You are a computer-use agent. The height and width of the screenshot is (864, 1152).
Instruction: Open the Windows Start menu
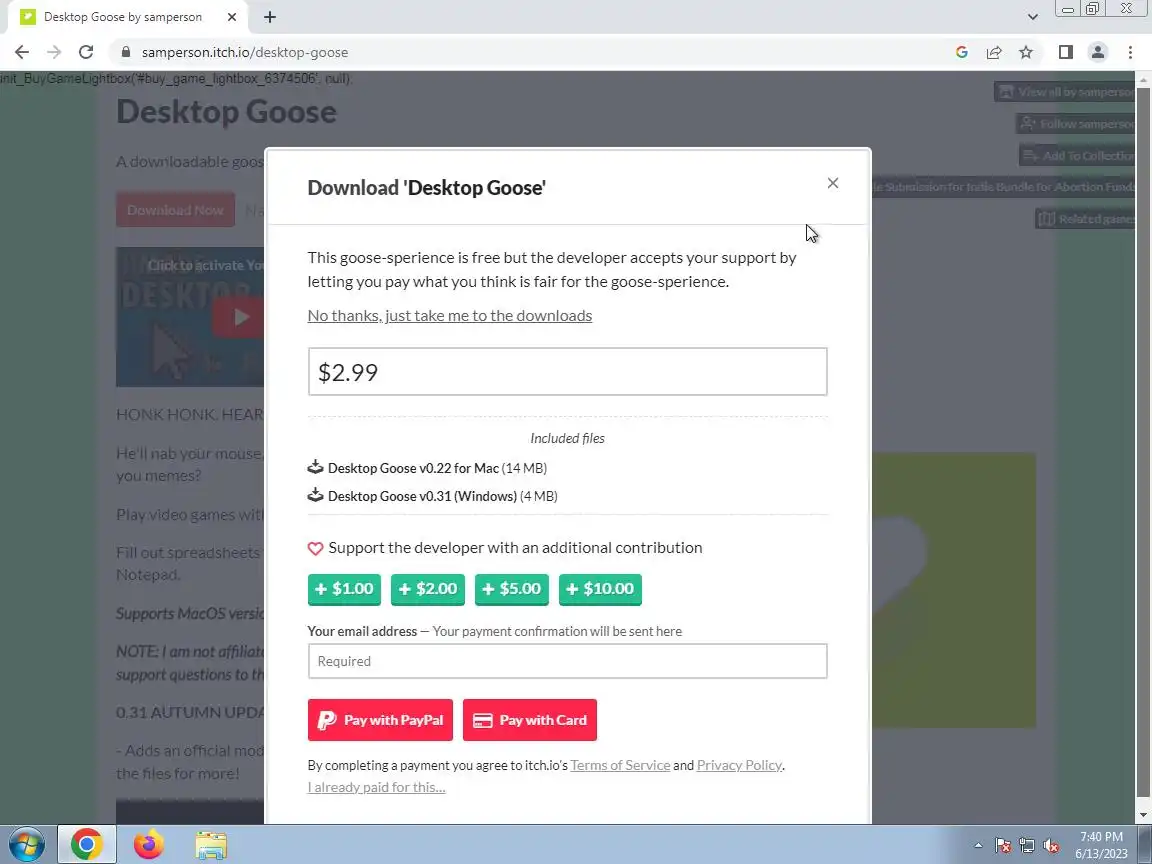[26, 845]
